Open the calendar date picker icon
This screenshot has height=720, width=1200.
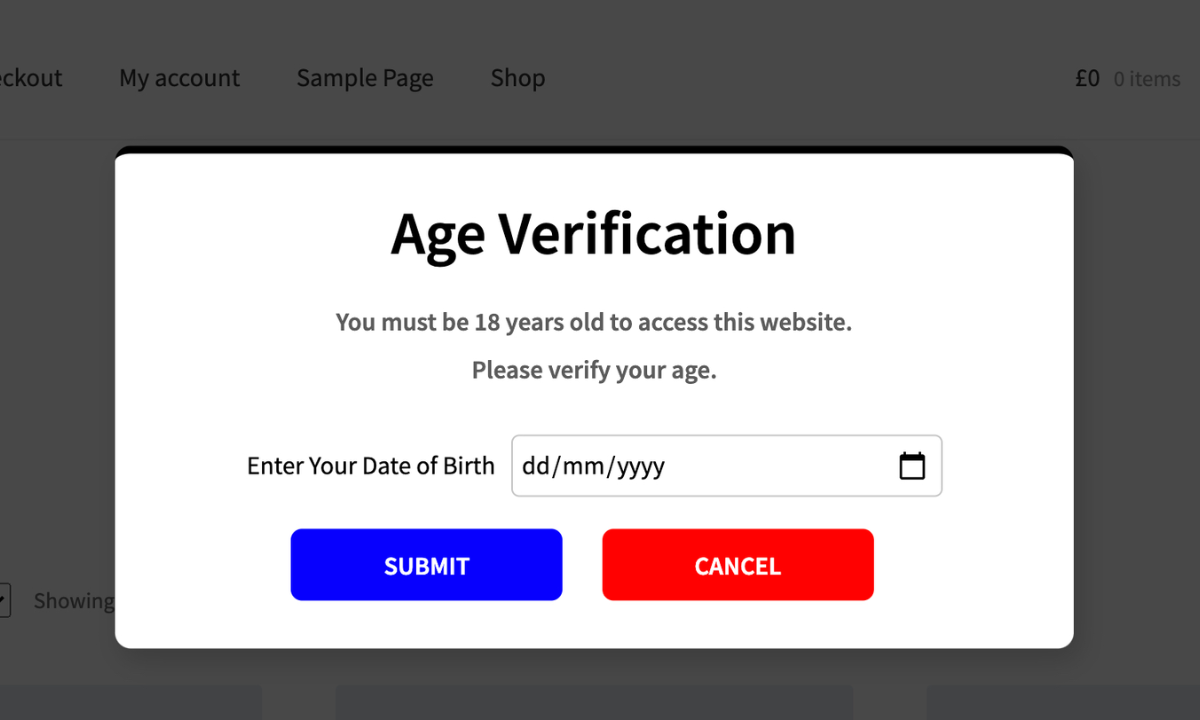coord(912,466)
